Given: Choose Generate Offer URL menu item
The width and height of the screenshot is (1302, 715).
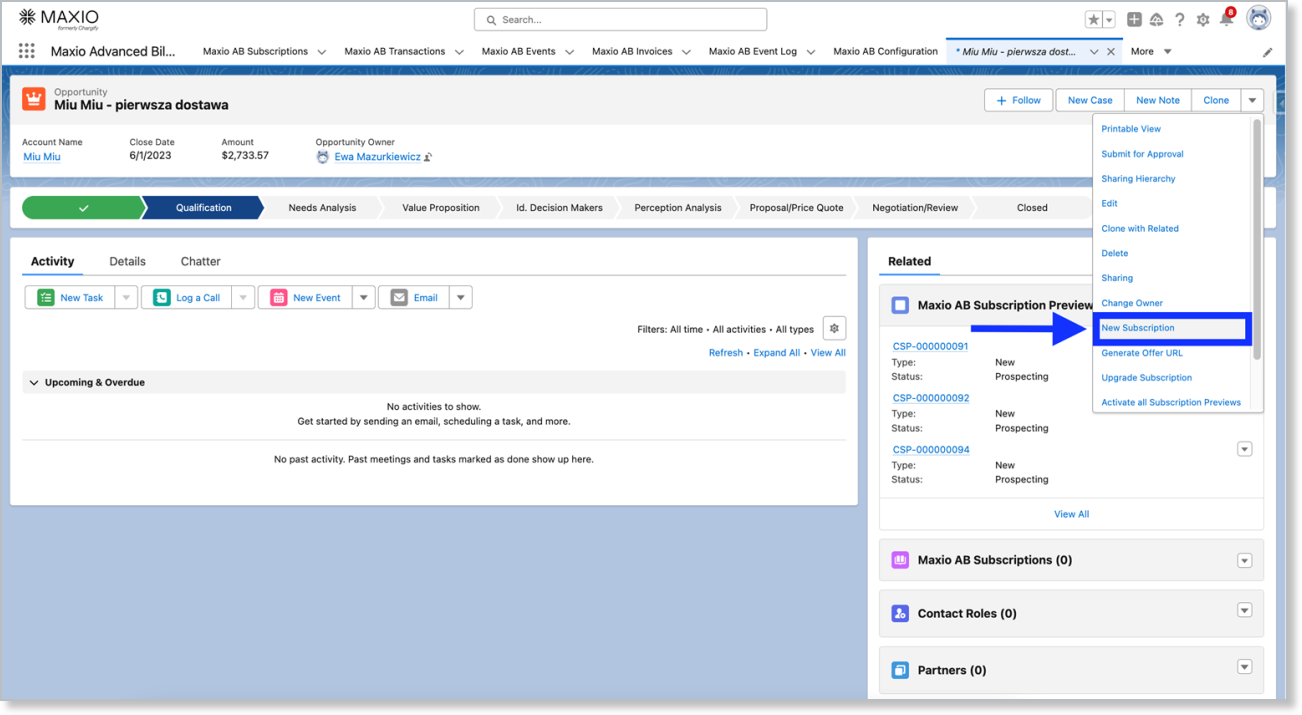Looking at the screenshot, I should tap(1142, 353).
